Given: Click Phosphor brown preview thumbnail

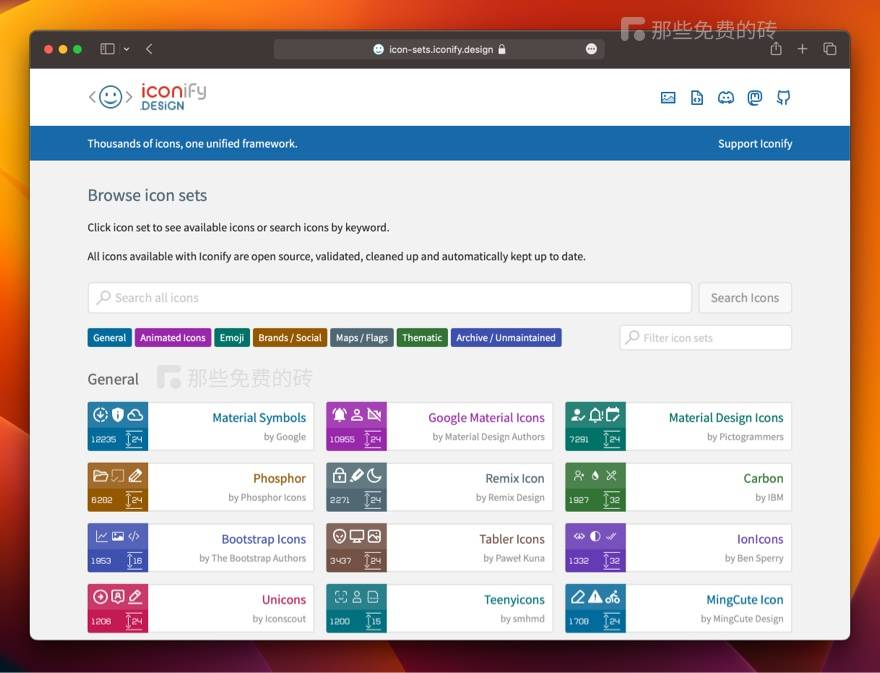Looking at the screenshot, I should tap(118, 487).
